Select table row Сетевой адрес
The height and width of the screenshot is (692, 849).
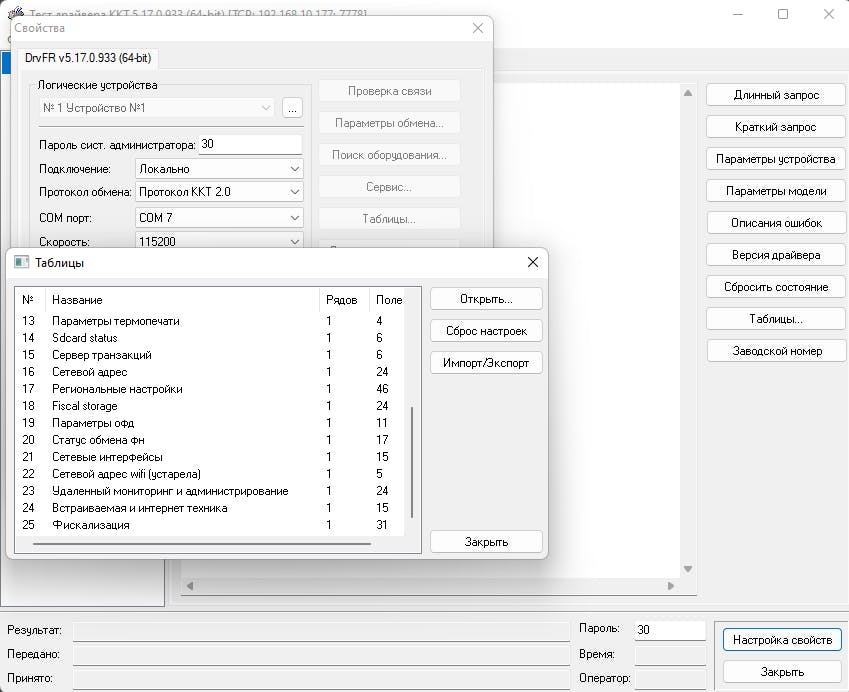[211, 371]
